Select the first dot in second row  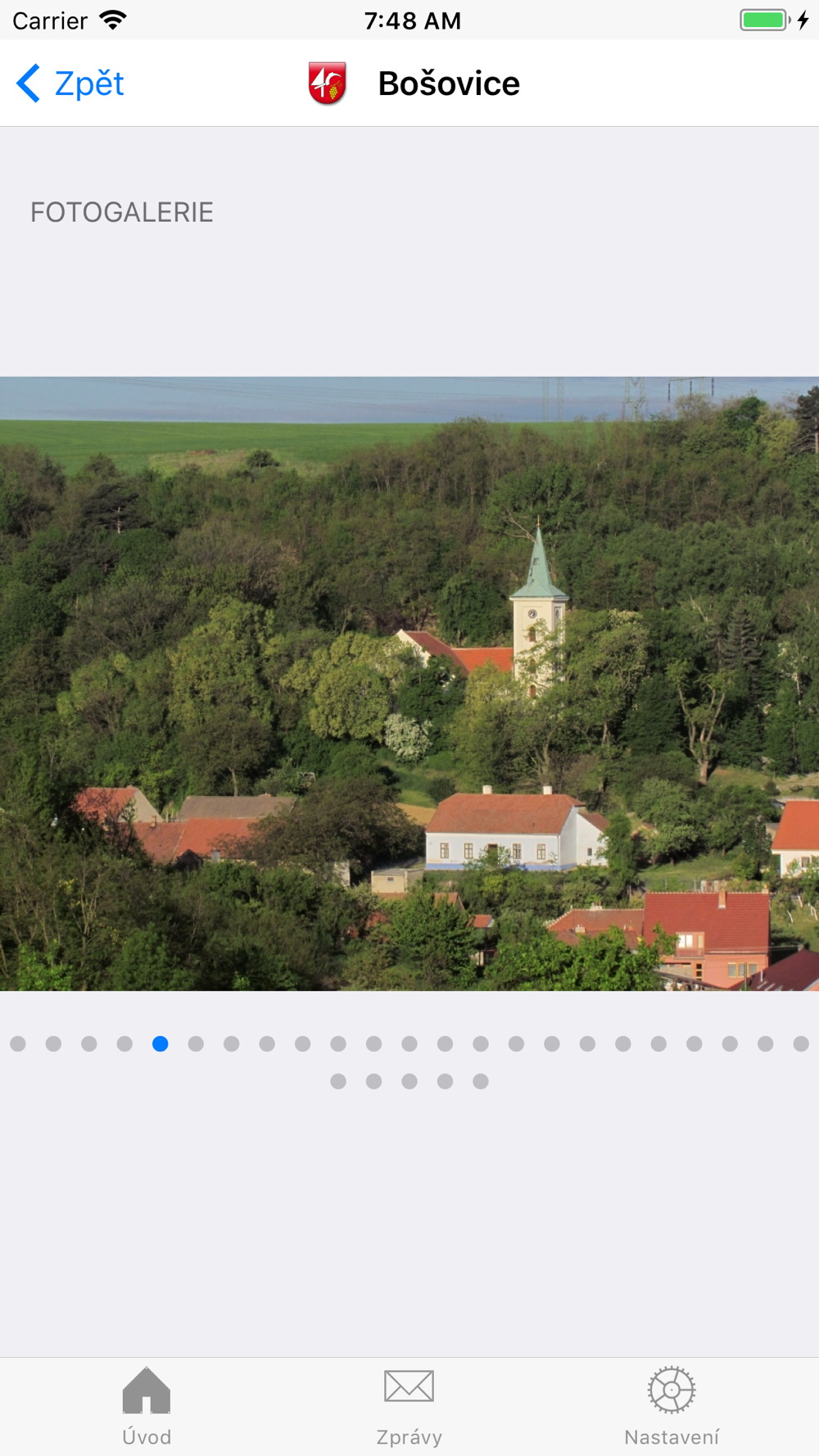(x=338, y=1082)
